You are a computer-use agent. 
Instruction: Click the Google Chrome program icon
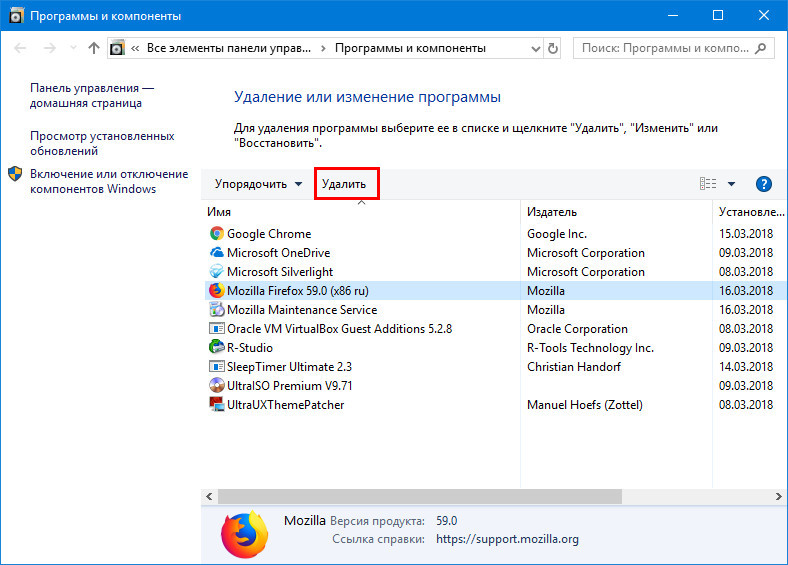(x=217, y=233)
